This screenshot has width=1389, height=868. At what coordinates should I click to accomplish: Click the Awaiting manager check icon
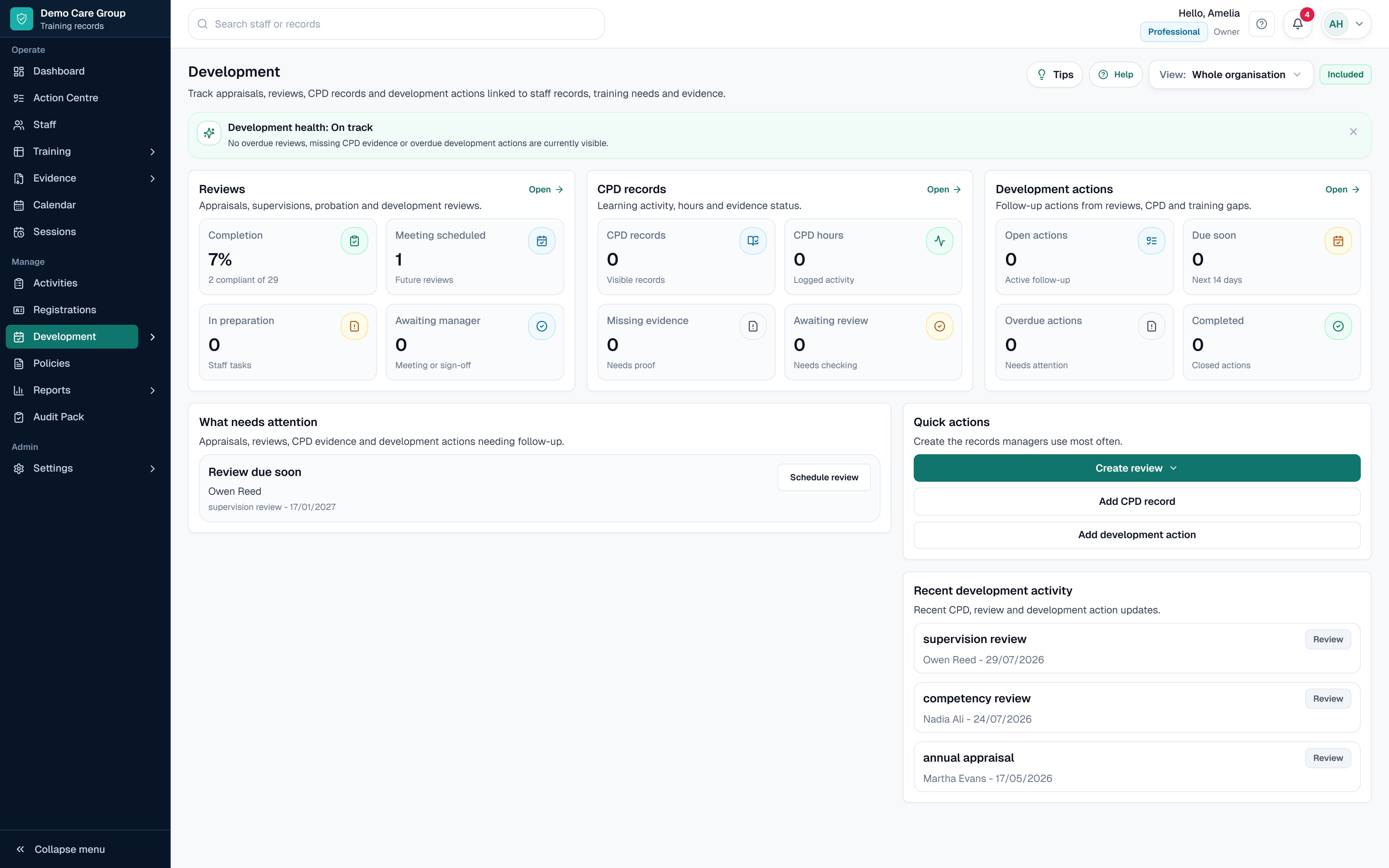(x=541, y=326)
